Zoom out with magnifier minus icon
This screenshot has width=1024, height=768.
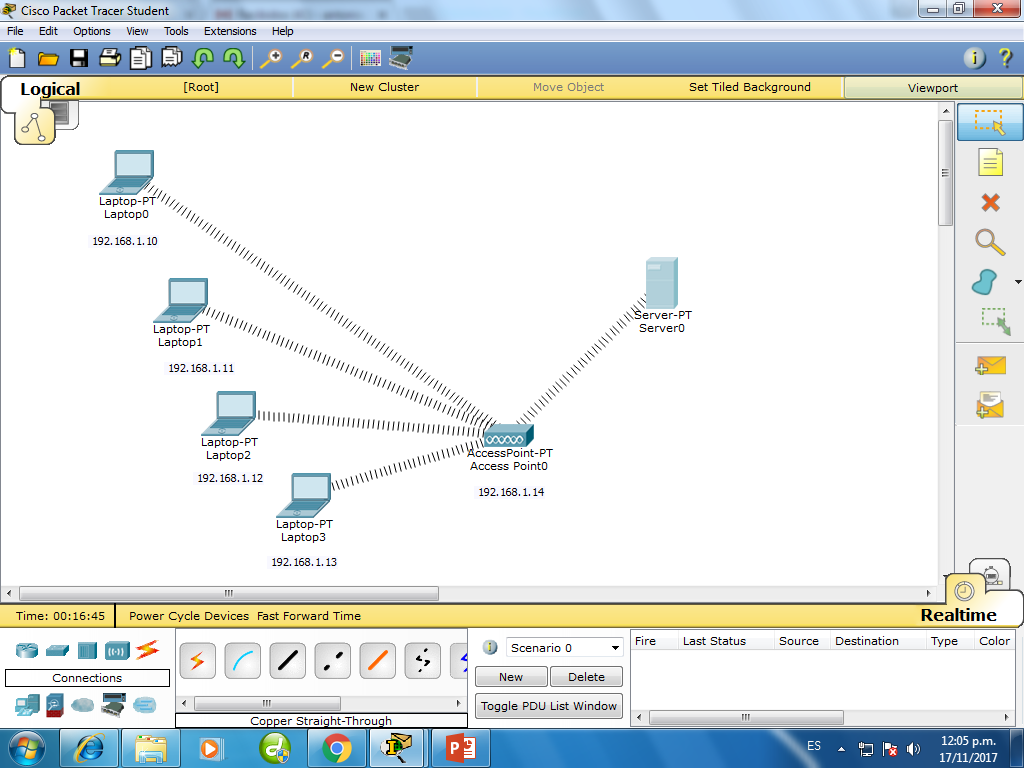coord(333,58)
